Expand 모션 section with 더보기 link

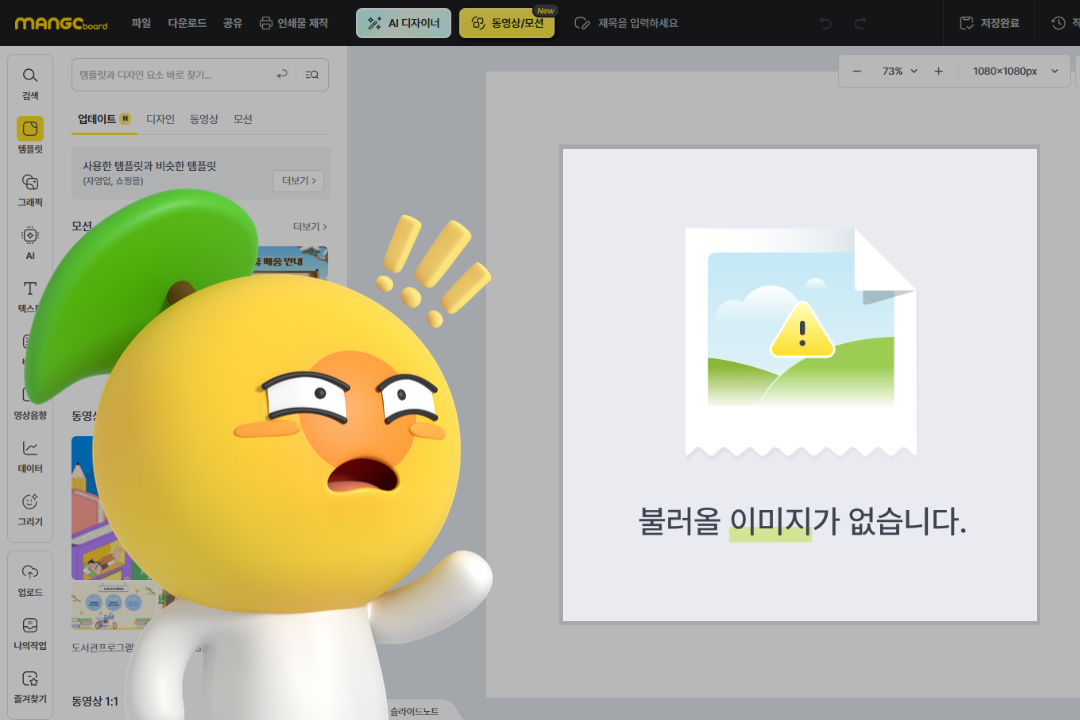pos(309,227)
